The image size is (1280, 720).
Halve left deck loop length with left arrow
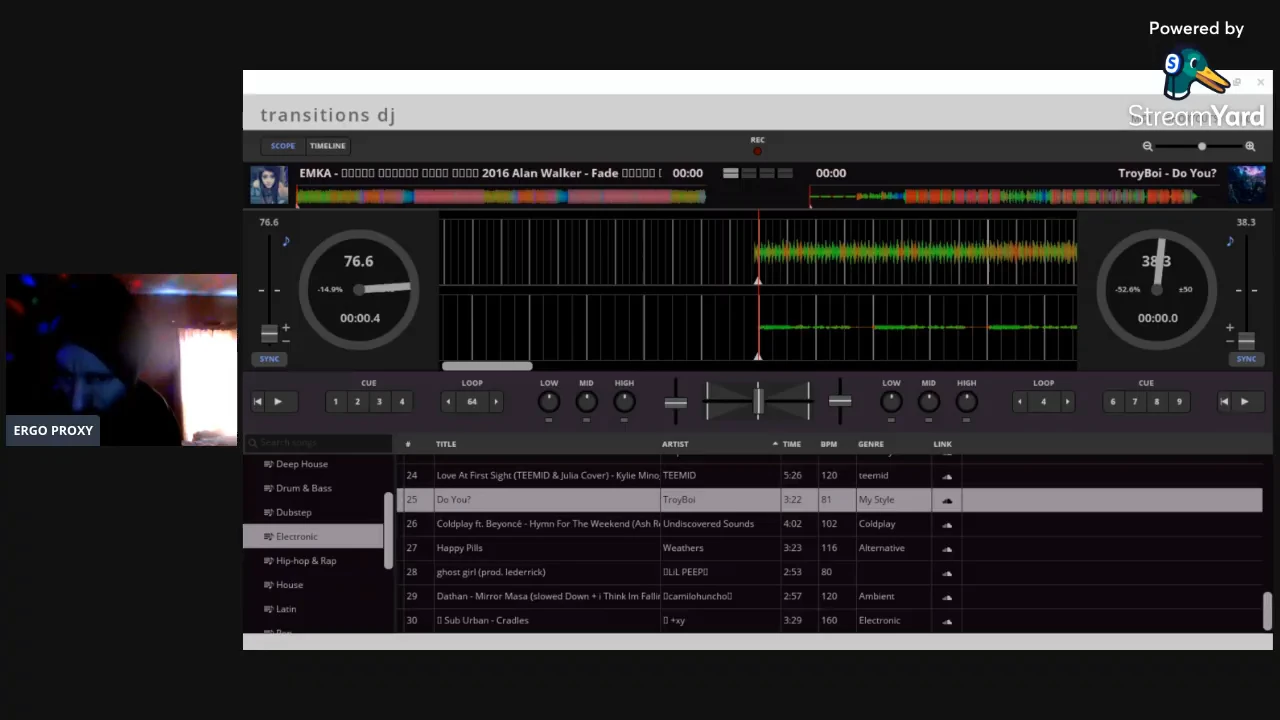[448, 402]
